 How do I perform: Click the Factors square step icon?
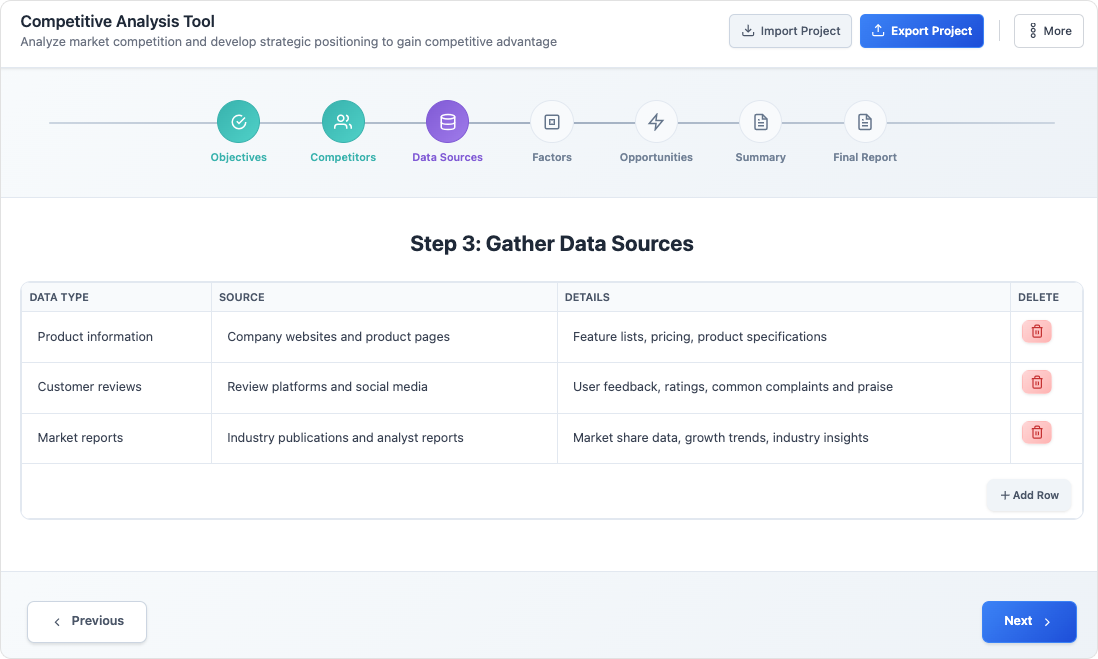552,122
